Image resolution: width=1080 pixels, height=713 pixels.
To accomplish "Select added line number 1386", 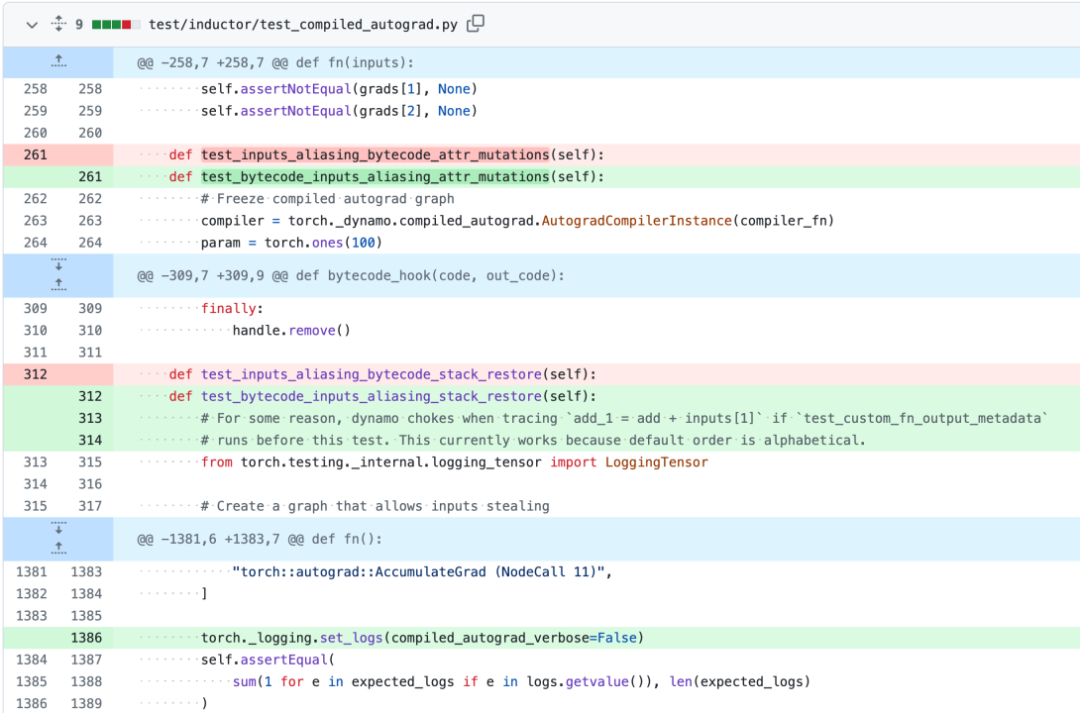I will pyautogui.click(x=86, y=638).
